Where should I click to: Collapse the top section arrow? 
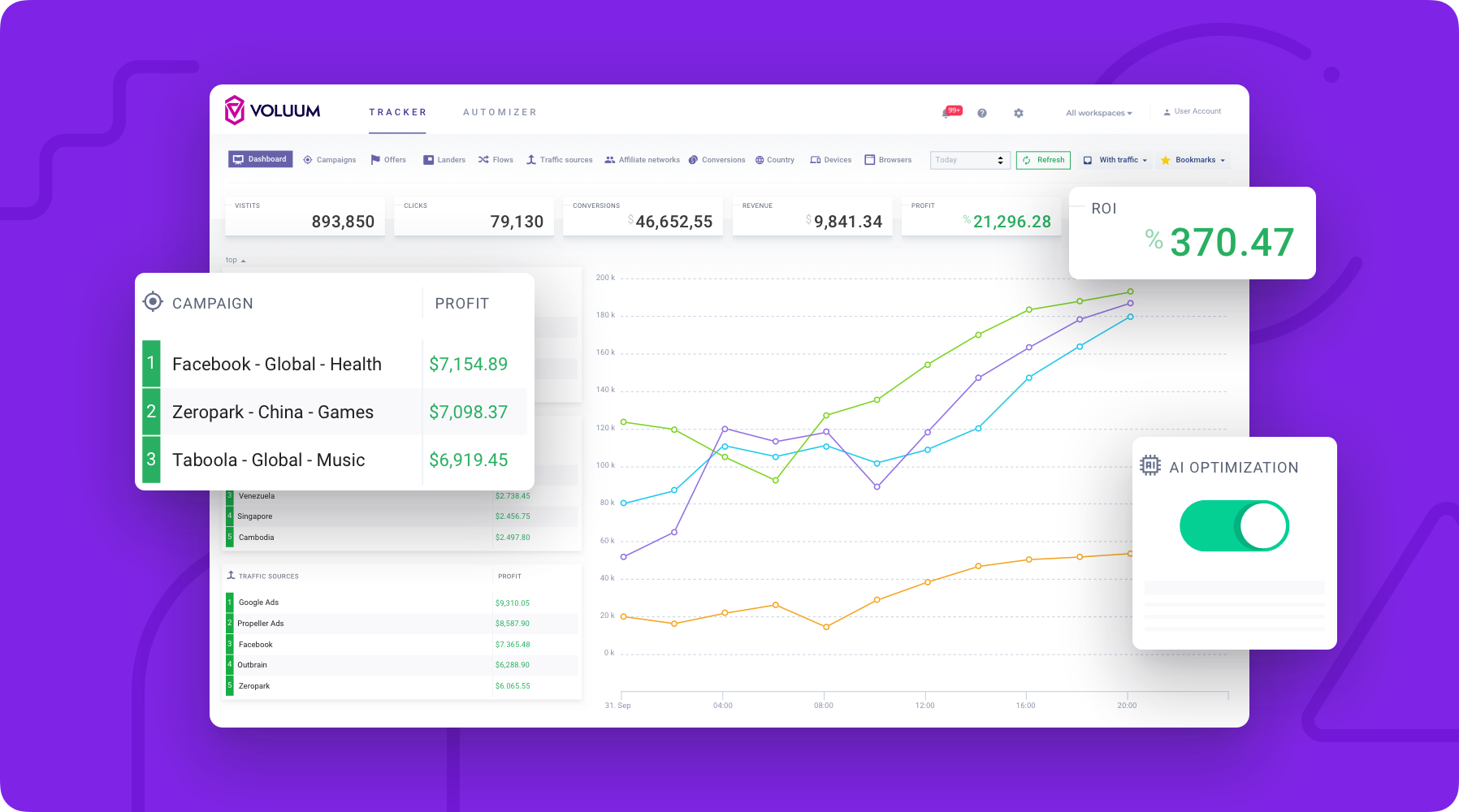click(x=243, y=261)
